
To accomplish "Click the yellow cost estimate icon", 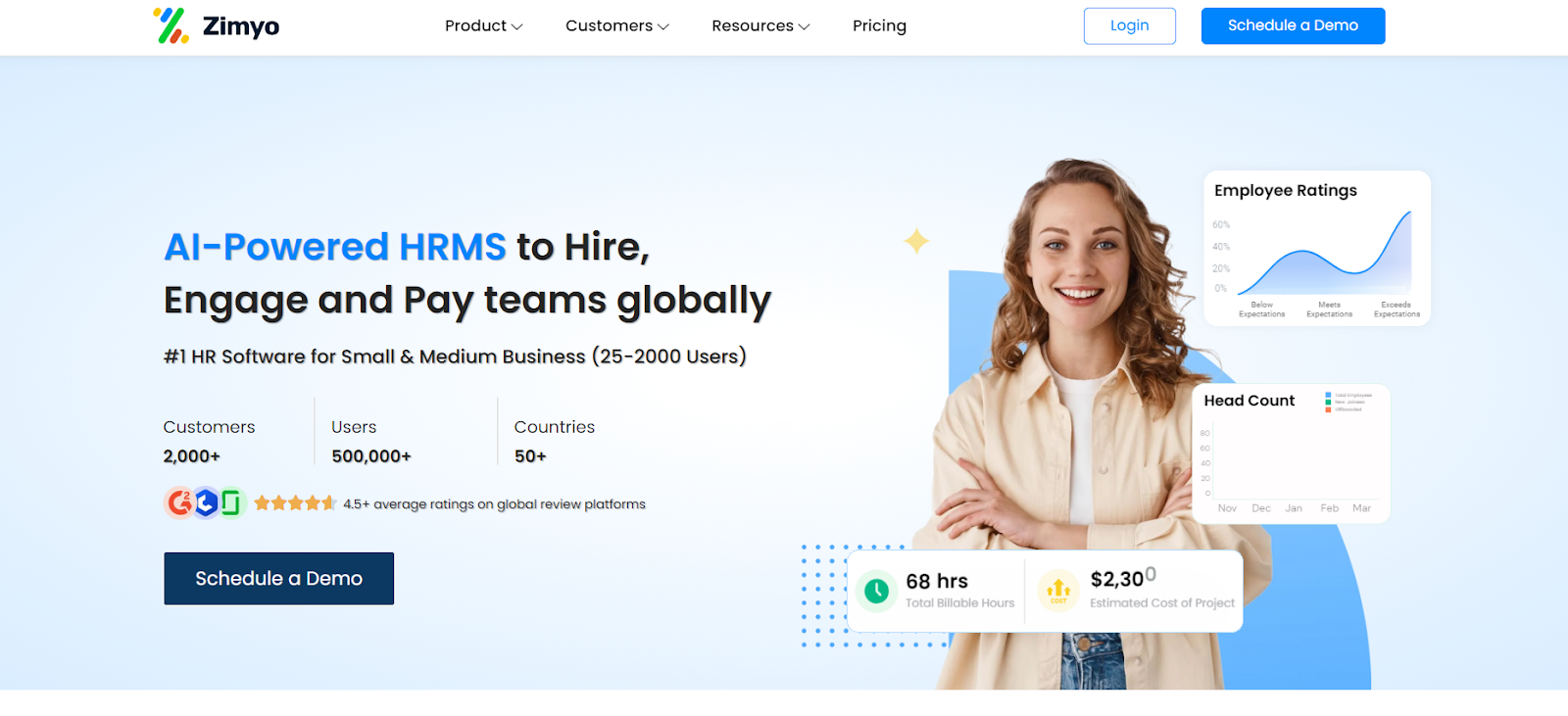I will pyautogui.click(x=1058, y=590).
